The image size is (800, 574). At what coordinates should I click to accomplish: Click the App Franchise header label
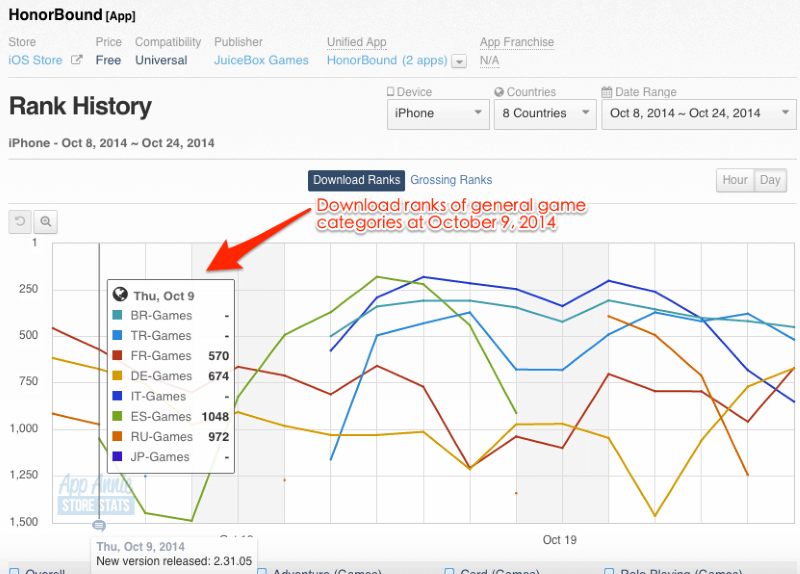(517, 42)
